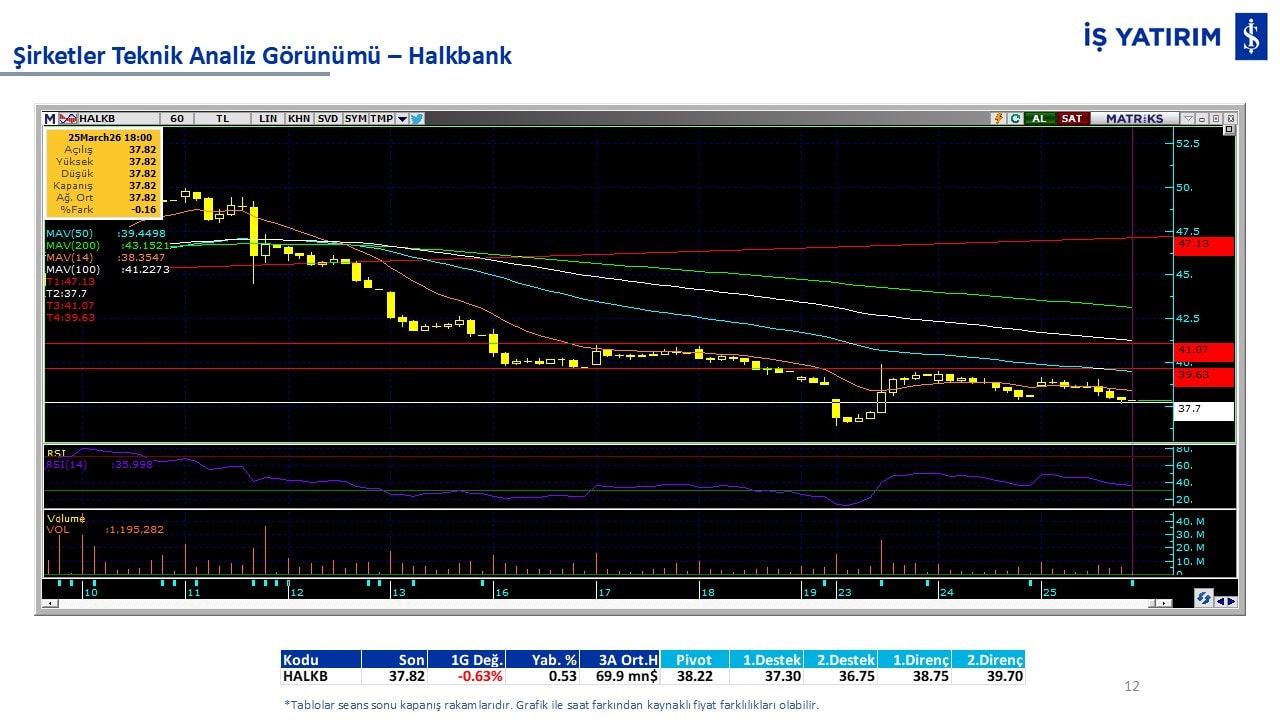The height and width of the screenshot is (720, 1280).
Task: Open the dropdown arrow next to TMP
Action: click(402, 118)
